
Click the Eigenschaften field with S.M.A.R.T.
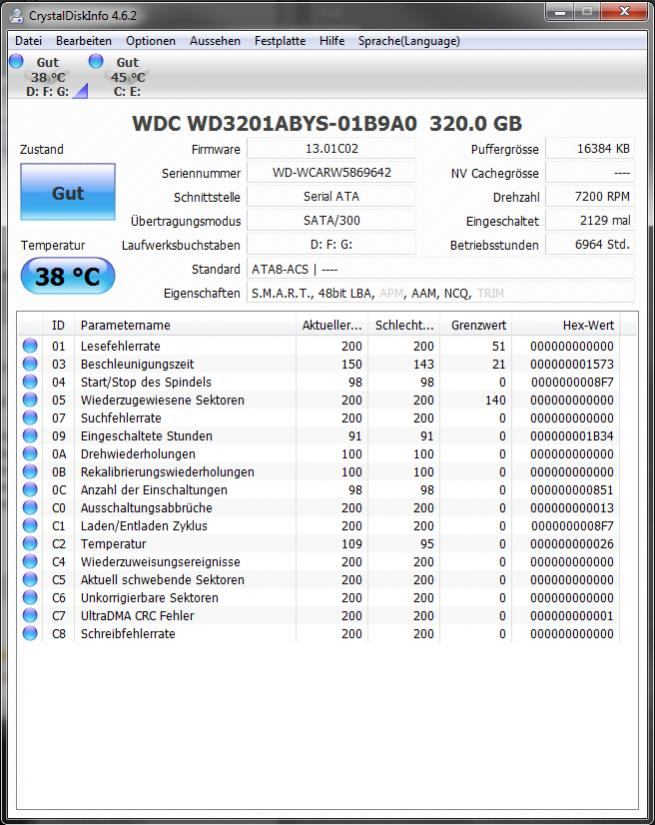[441, 293]
